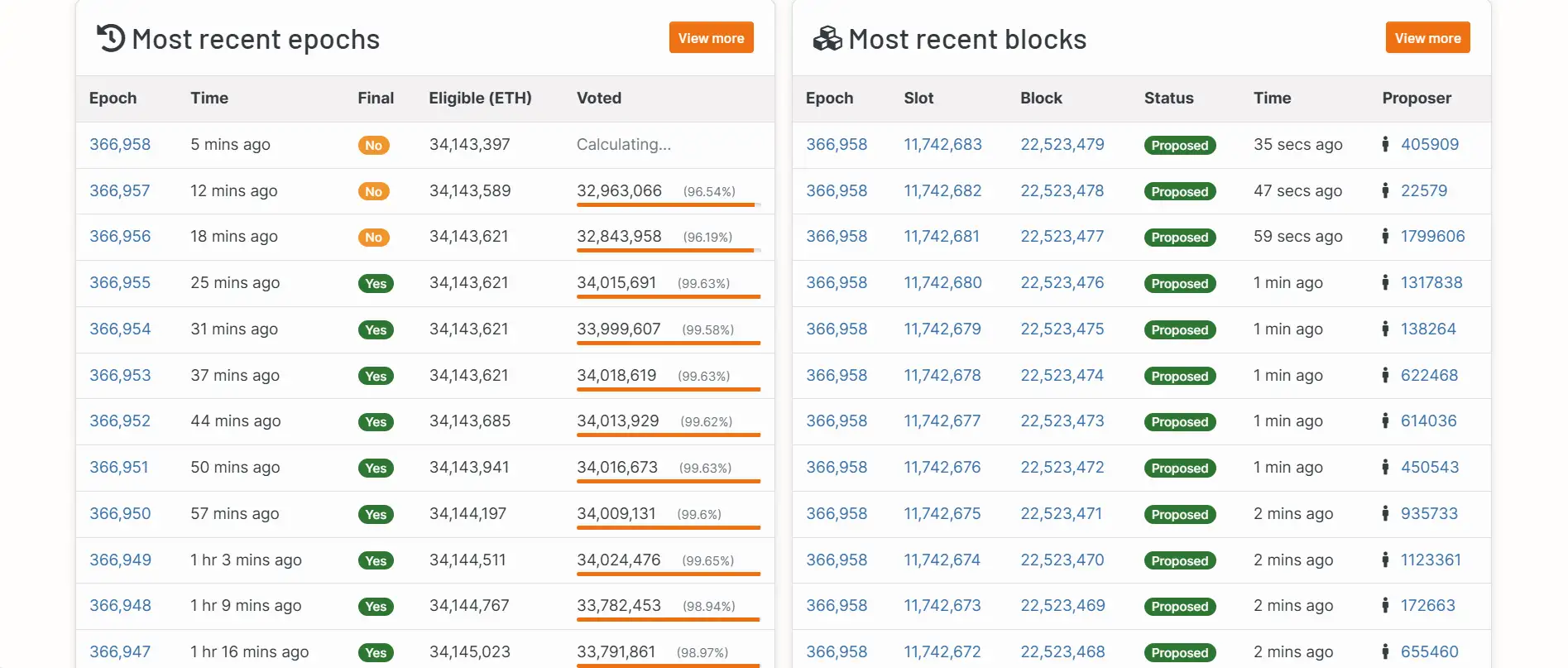The image size is (1568, 668).
Task: Click the history icon beside Most recent epochs
Action: (111, 39)
